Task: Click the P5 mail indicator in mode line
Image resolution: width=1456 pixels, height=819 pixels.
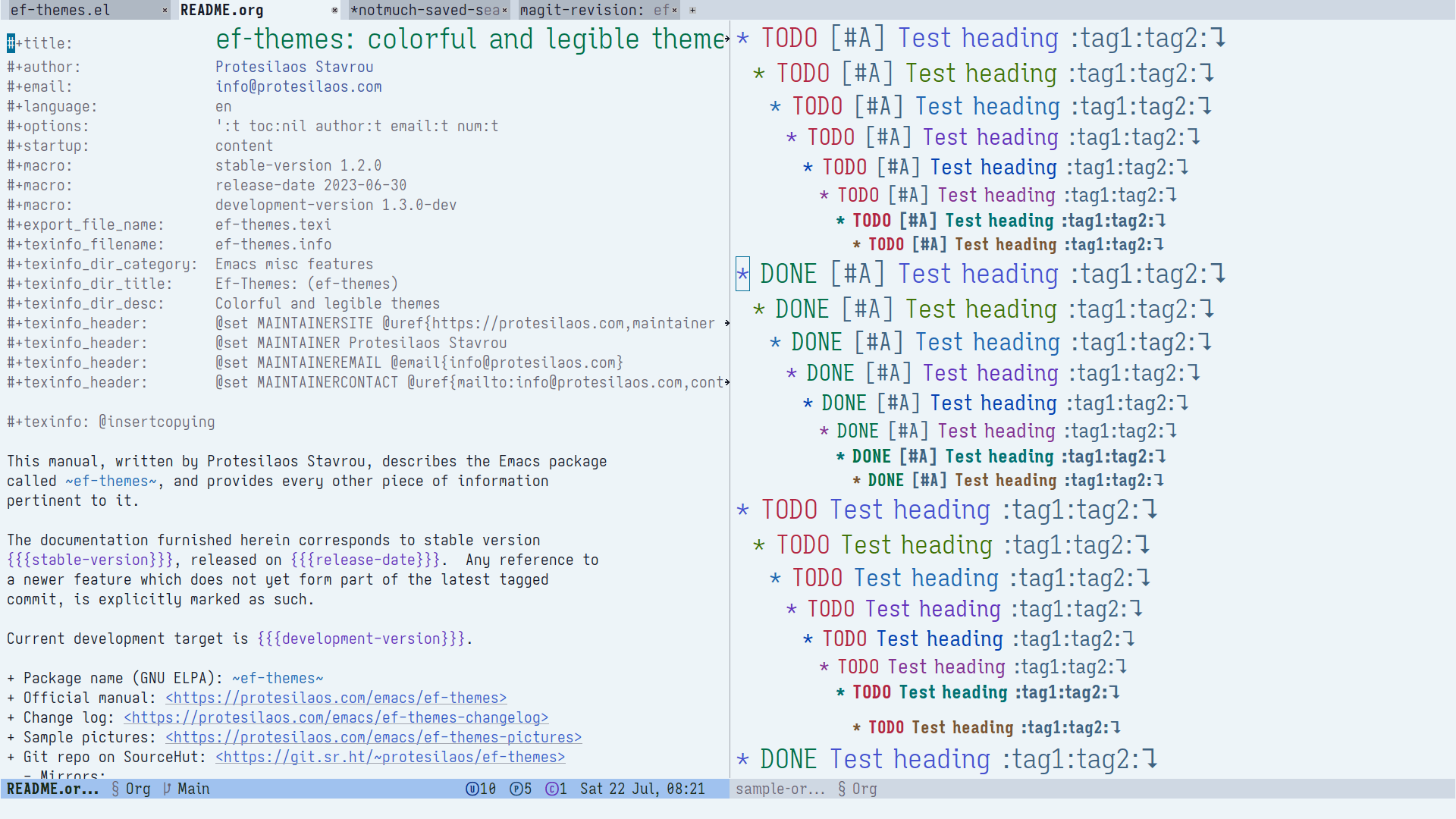Action: point(521,789)
